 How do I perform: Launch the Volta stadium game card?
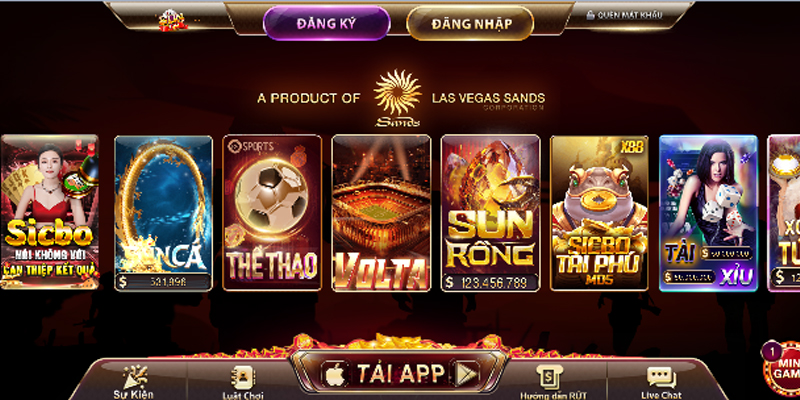click(x=381, y=213)
